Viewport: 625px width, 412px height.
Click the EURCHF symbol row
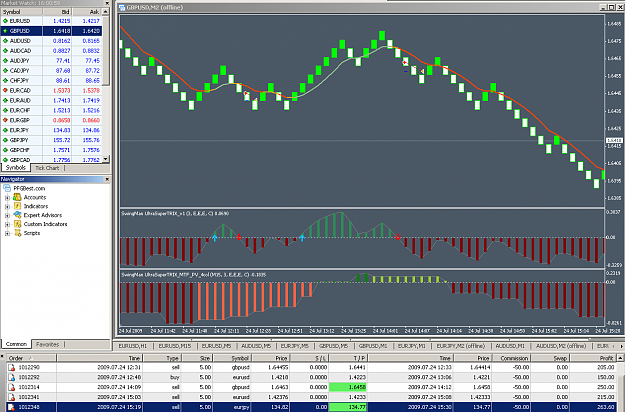pos(51,110)
